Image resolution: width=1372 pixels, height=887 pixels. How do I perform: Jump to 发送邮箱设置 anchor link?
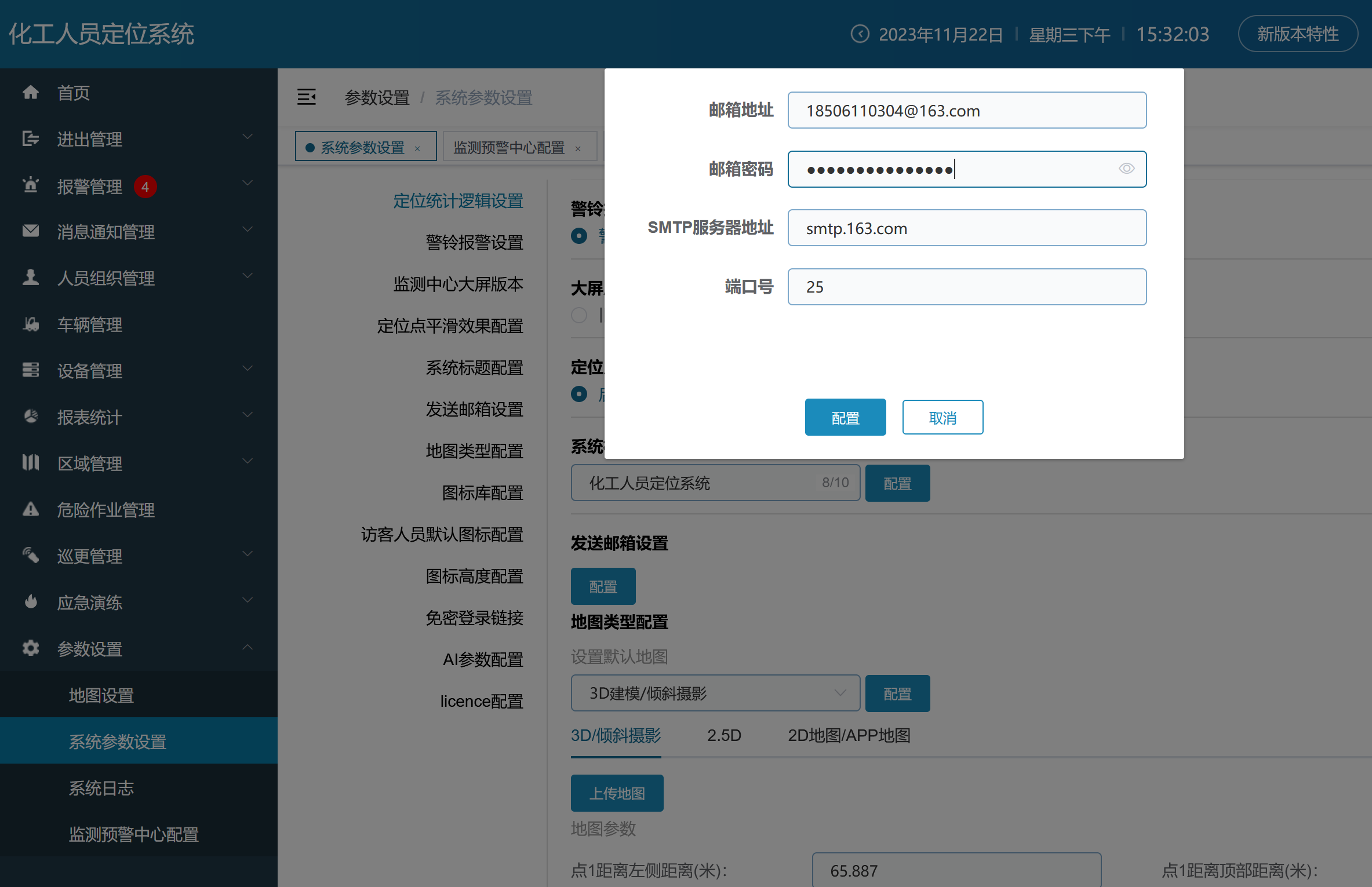coord(474,409)
